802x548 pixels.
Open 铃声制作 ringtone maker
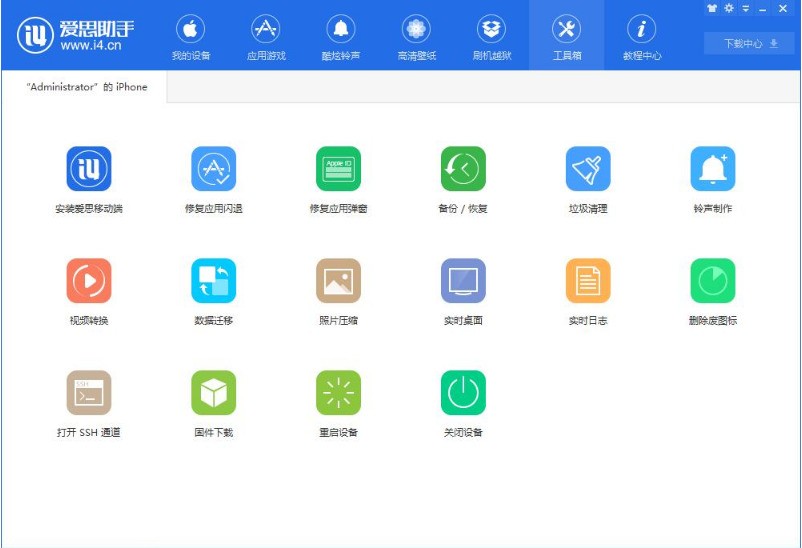pos(713,169)
